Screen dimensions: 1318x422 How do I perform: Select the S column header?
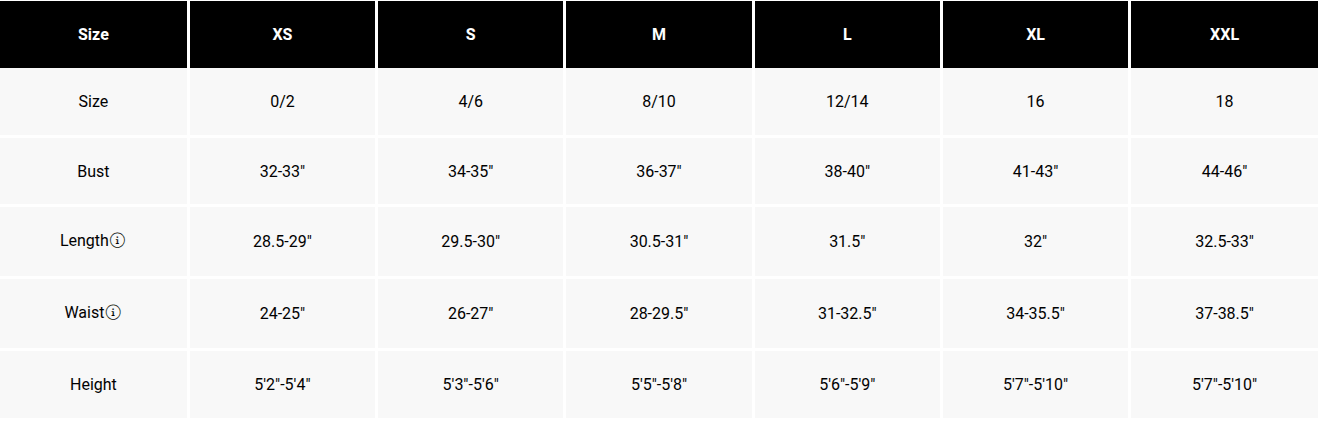pos(470,34)
